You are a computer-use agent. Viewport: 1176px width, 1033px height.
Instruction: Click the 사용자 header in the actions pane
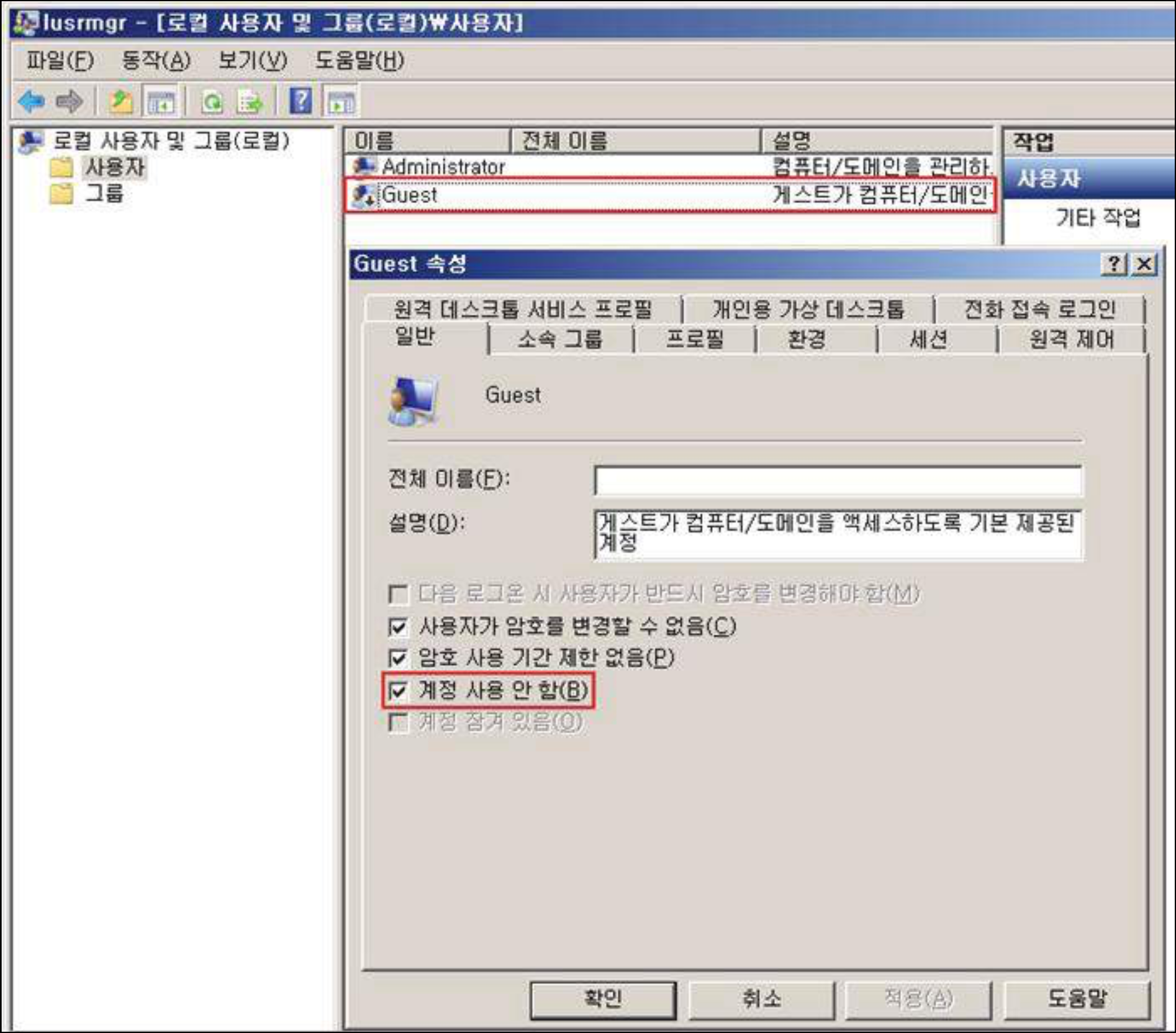(x=1089, y=179)
